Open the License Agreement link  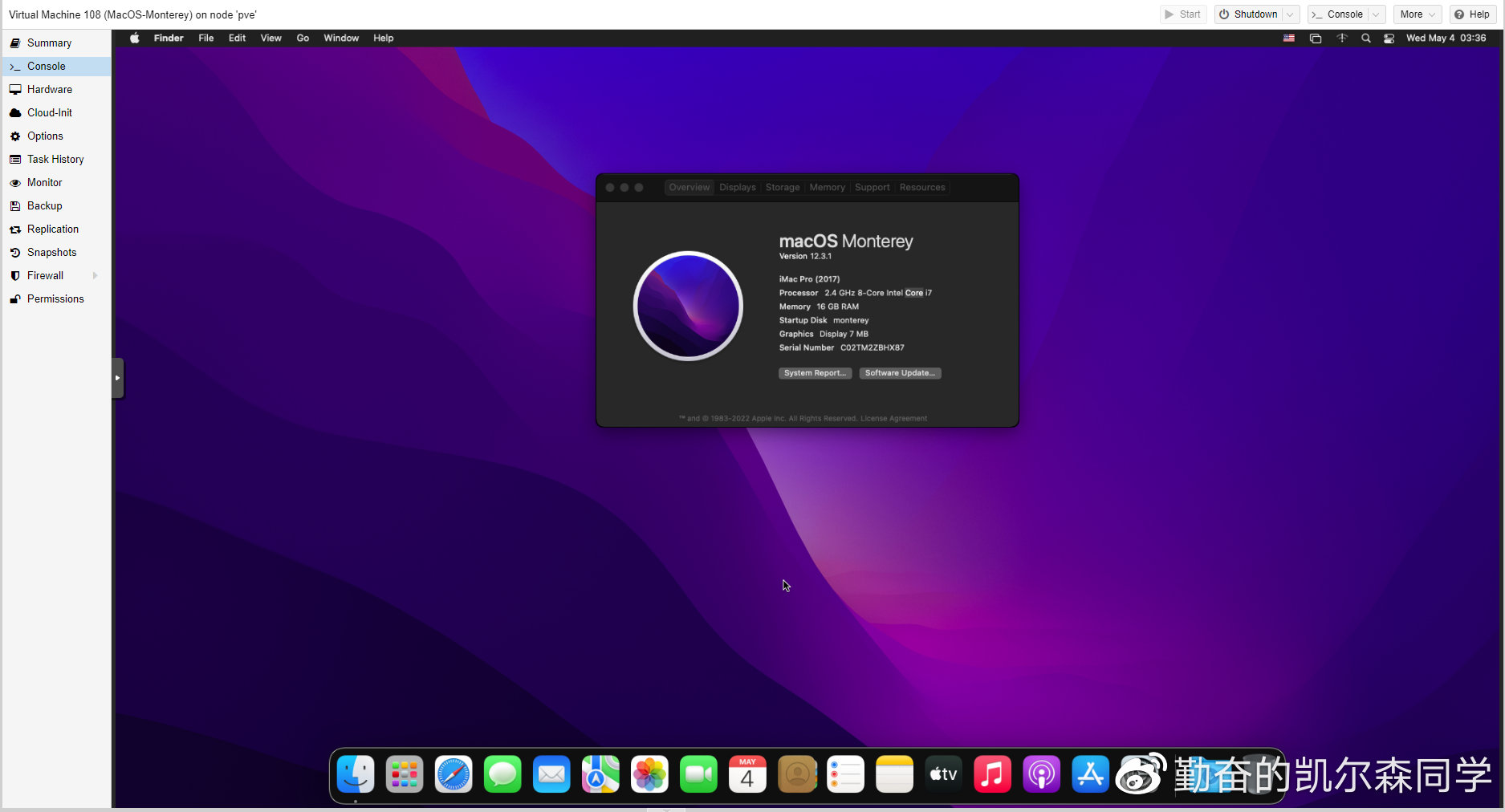click(x=893, y=418)
